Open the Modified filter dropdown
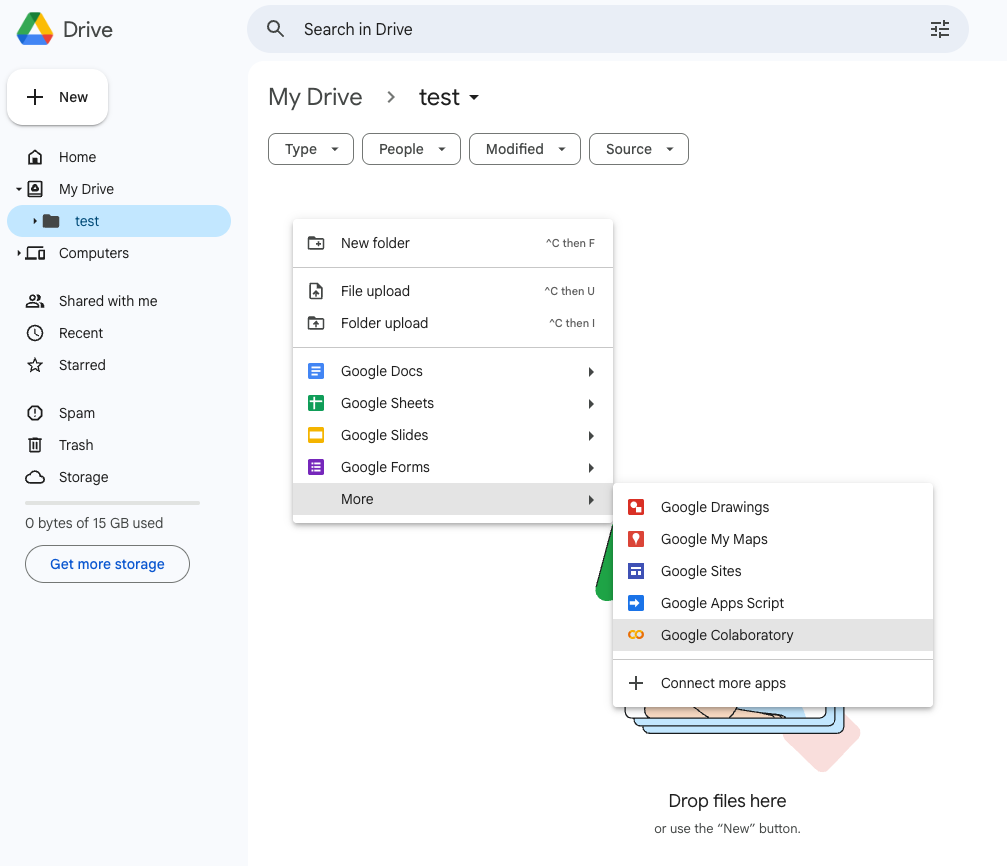 (525, 149)
